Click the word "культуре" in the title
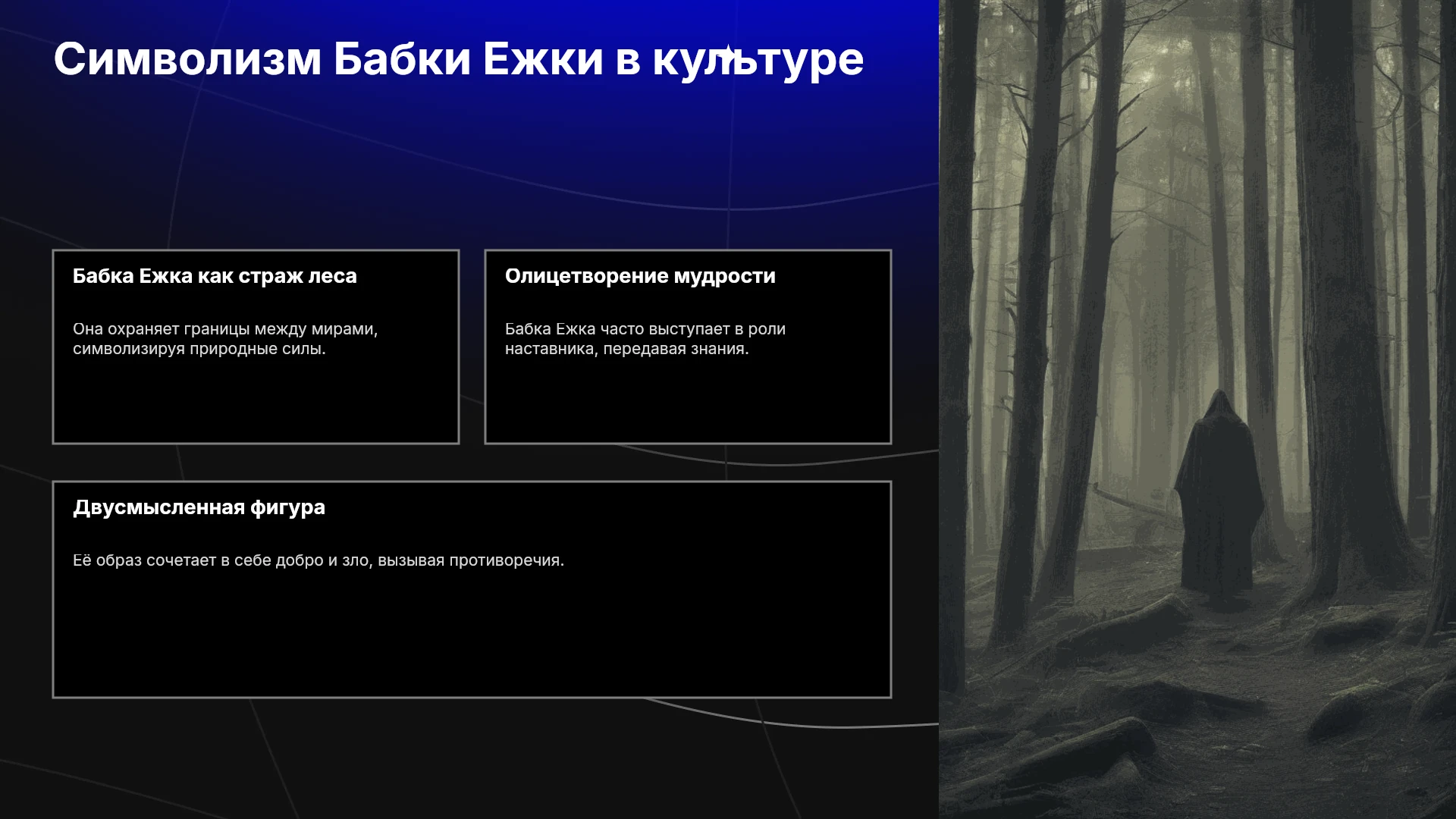The height and width of the screenshot is (819, 1456). pos(758,61)
